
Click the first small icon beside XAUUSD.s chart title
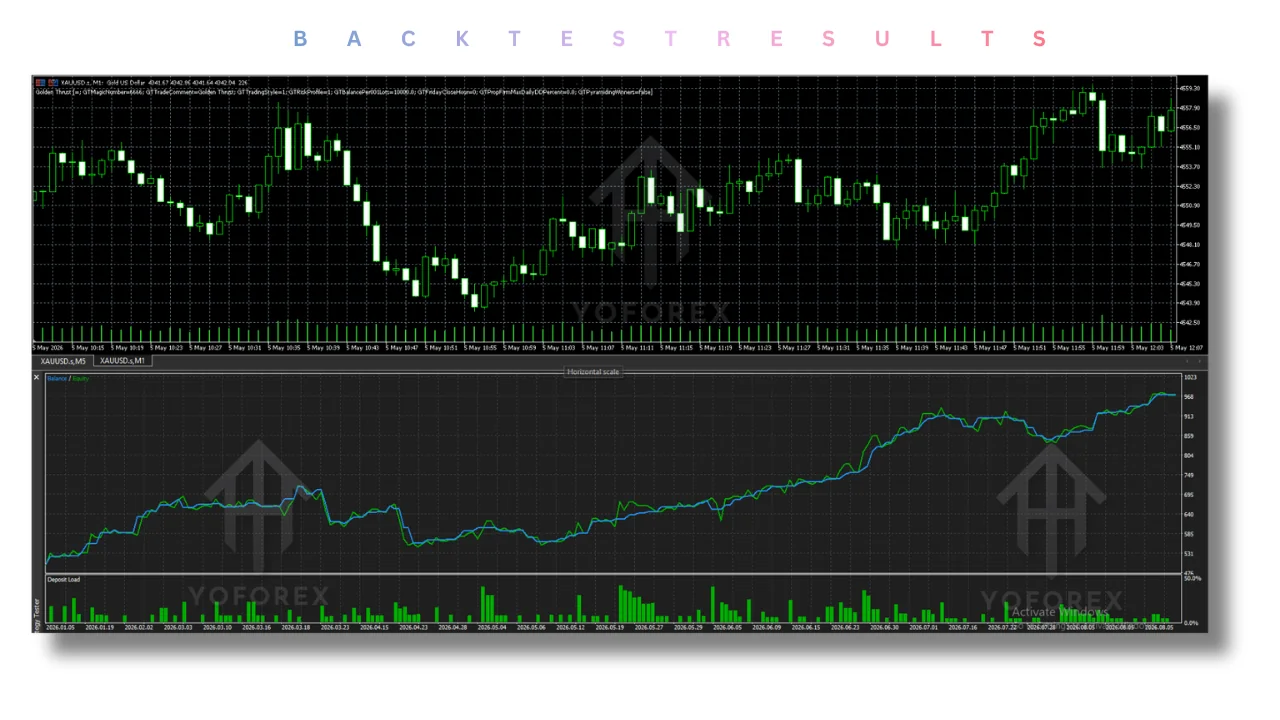tap(40, 82)
